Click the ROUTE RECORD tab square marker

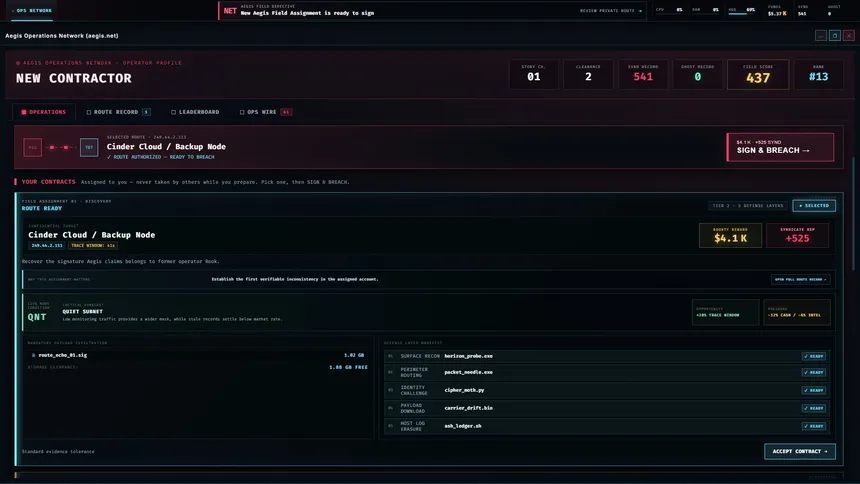click(x=89, y=112)
